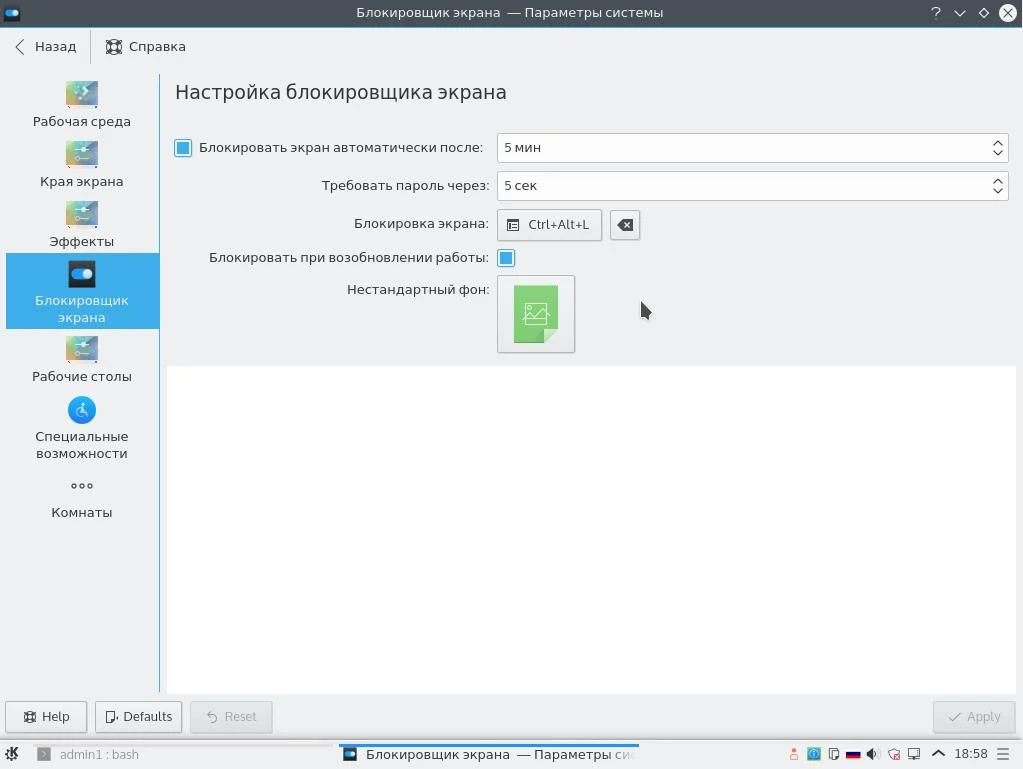Screen dimensions: 1023x769
Task: Click the volume icon in system tray
Action: [872, 754]
